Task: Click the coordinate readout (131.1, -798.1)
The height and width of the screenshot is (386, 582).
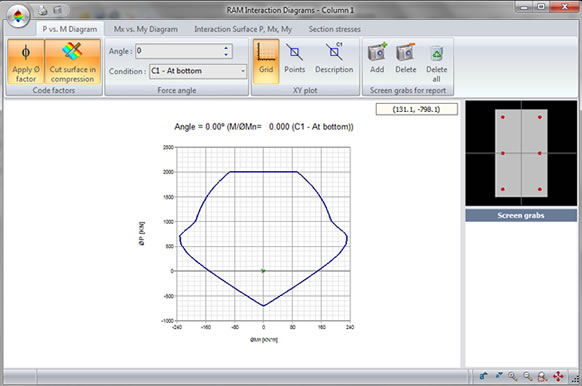Action: (x=416, y=109)
